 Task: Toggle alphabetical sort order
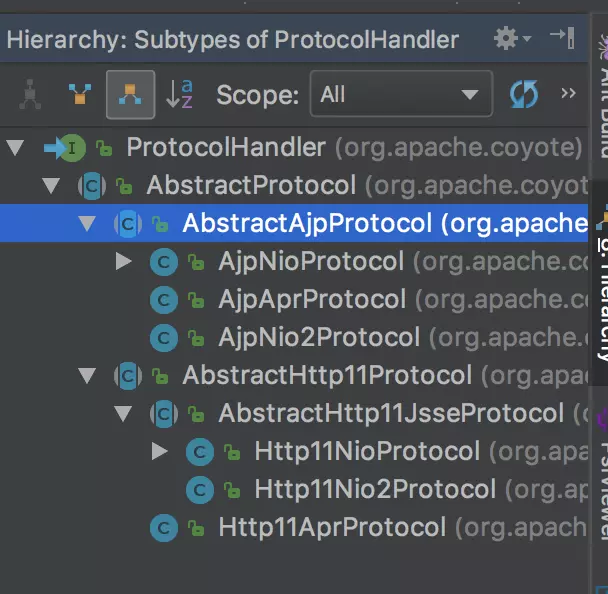point(180,95)
